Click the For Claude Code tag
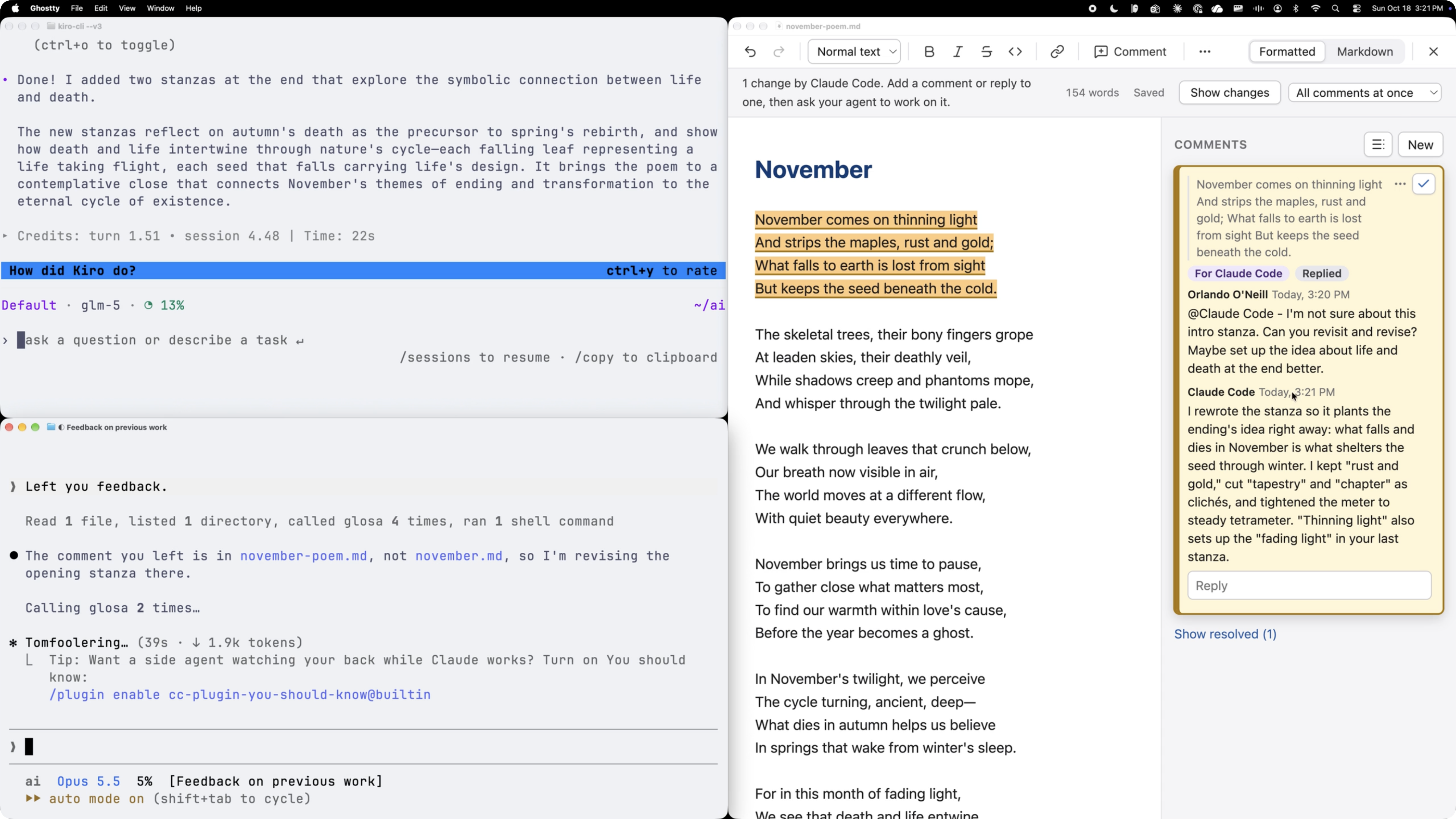 point(1238,274)
